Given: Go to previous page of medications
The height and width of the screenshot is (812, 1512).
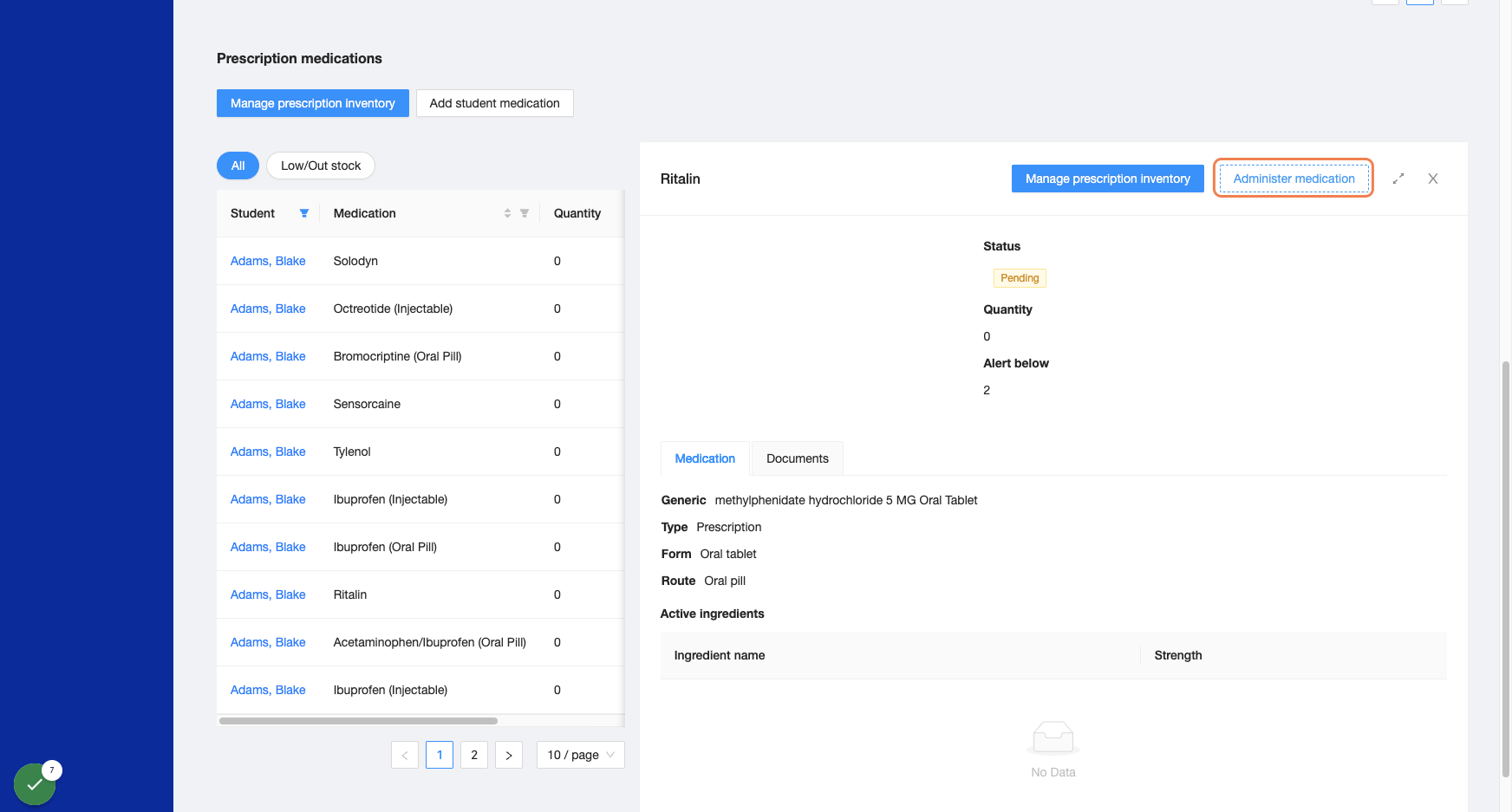Looking at the screenshot, I should (x=405, y=755).
